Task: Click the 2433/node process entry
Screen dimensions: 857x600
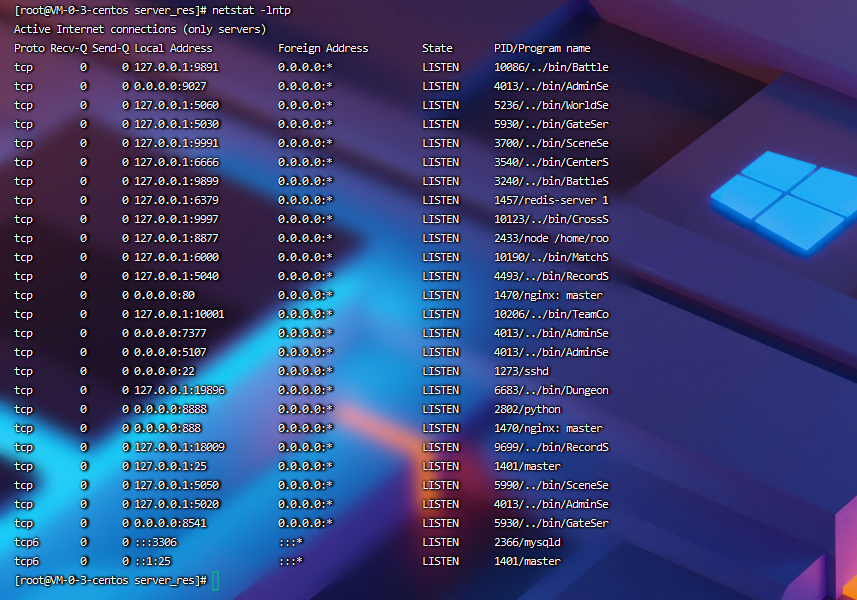Action: coord(551,238)
